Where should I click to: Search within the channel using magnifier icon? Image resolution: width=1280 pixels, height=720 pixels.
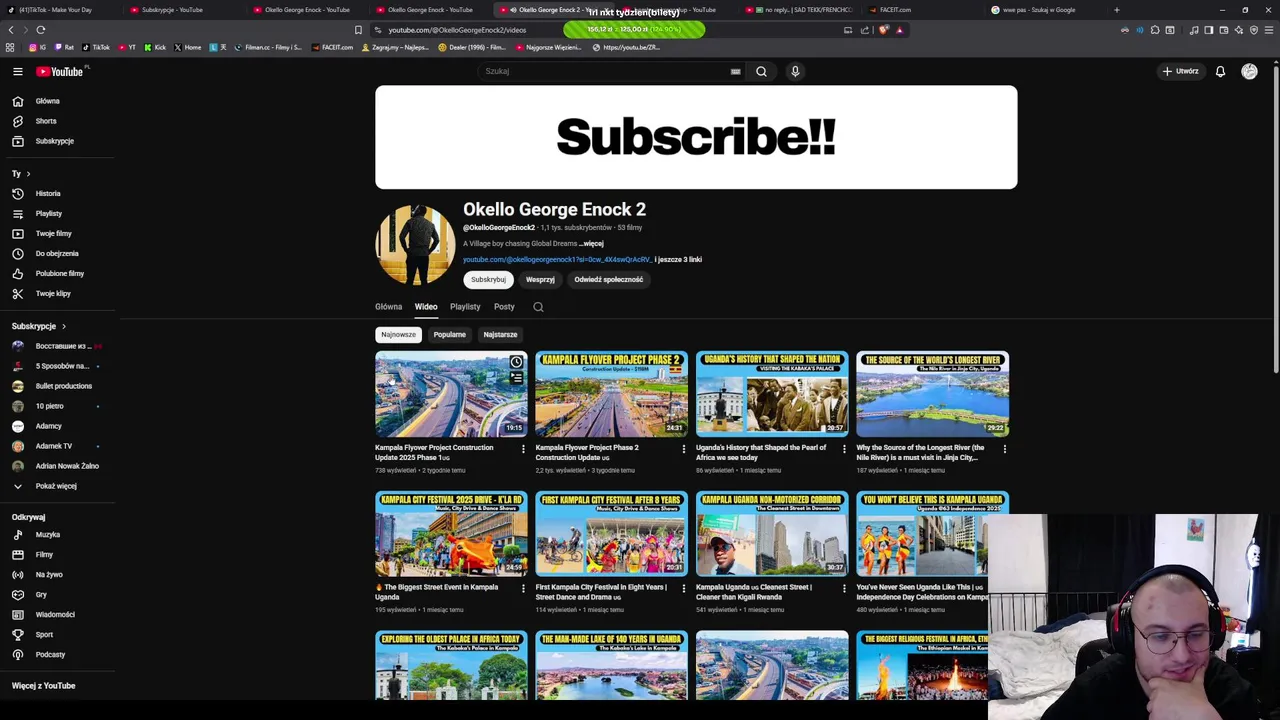tap(538, 307)
